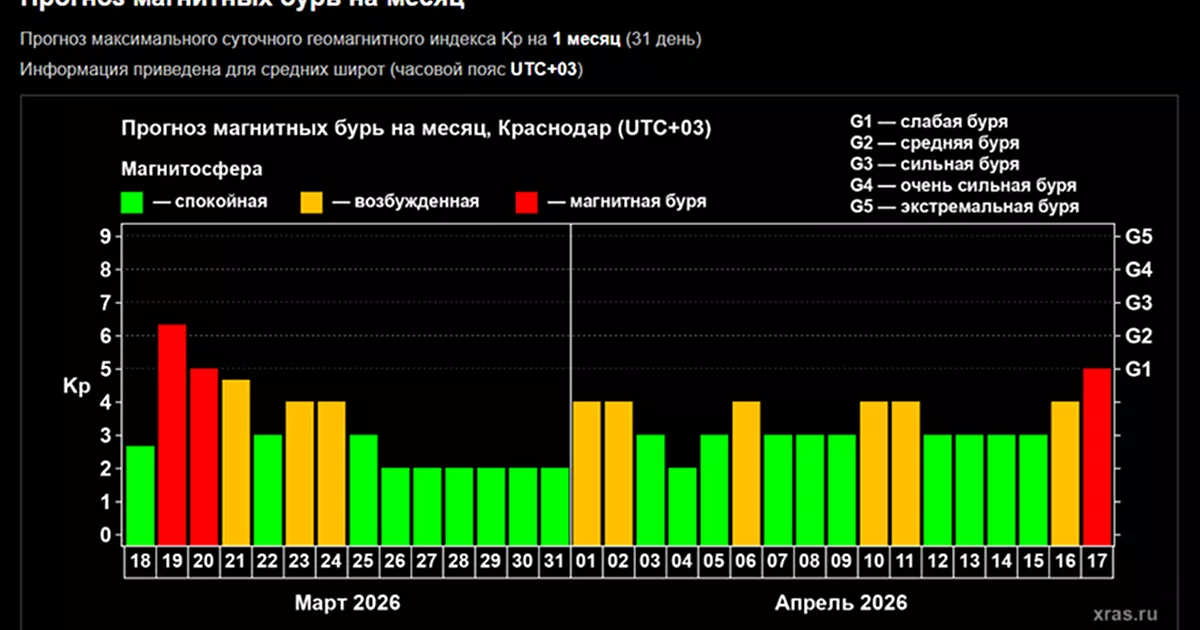Select the date label 01 on the axis
This screenshot has width=1200, height=630.
click(x=586, y=562)
